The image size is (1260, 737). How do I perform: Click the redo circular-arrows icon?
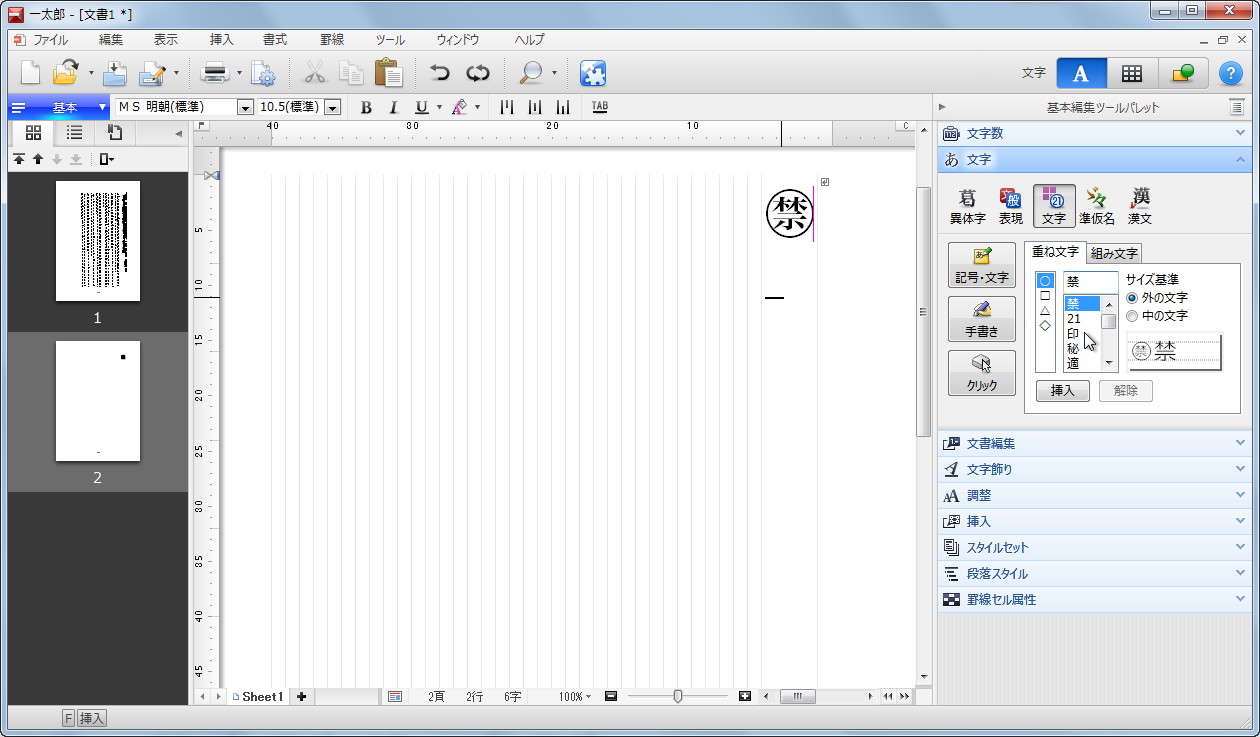click(478, 73)
